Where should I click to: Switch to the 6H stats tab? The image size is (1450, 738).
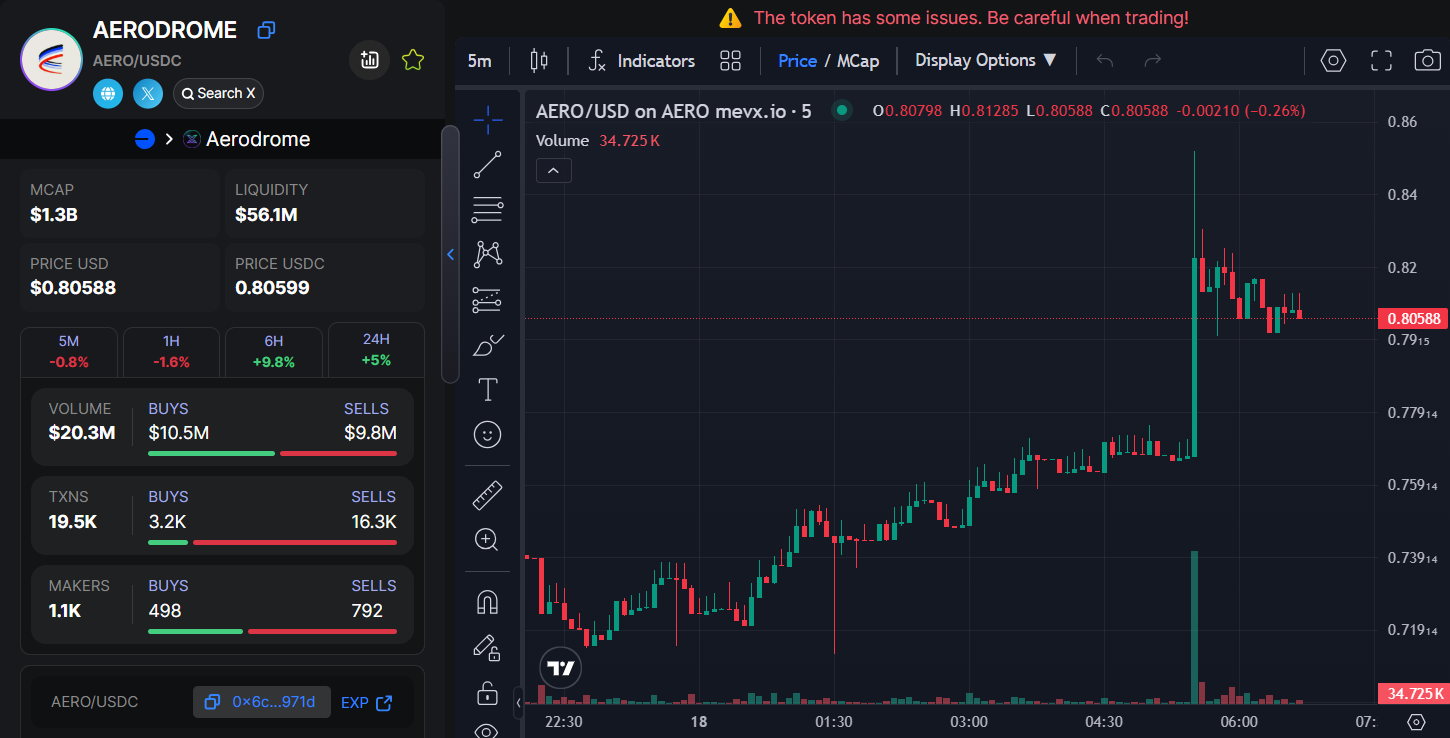274,351
